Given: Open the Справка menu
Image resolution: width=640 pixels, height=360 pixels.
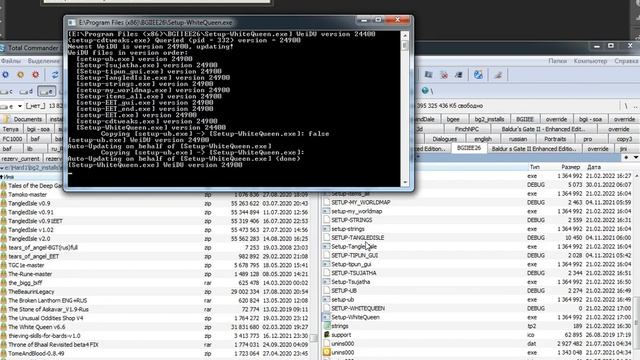Looking at the screenshot, I should tap(626, 61).
